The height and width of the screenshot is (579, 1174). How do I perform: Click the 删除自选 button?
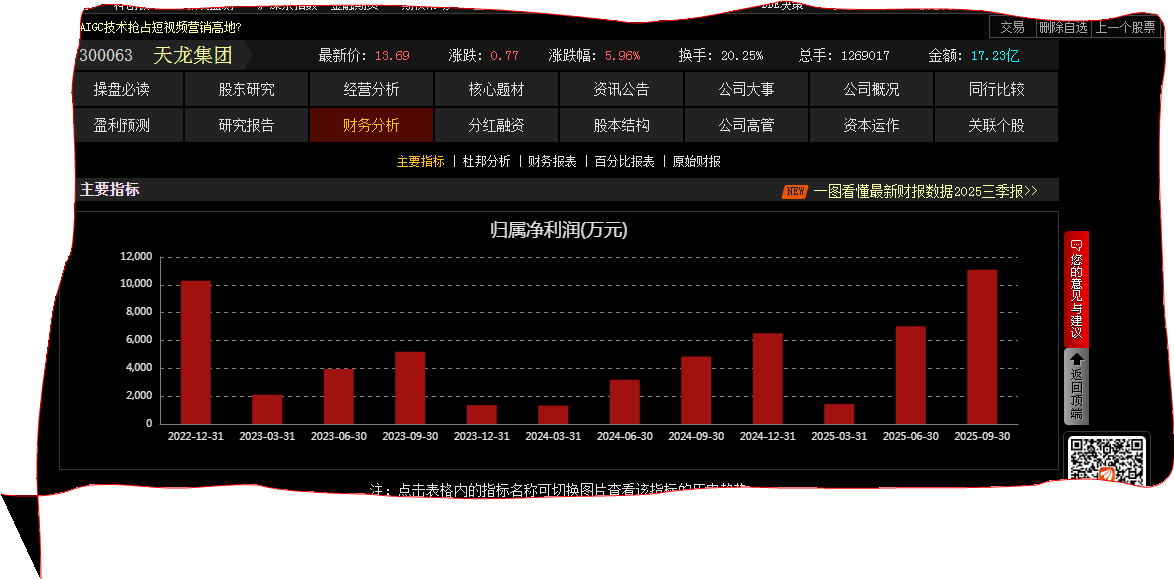pyautogui.click(x=1062, y=28)
